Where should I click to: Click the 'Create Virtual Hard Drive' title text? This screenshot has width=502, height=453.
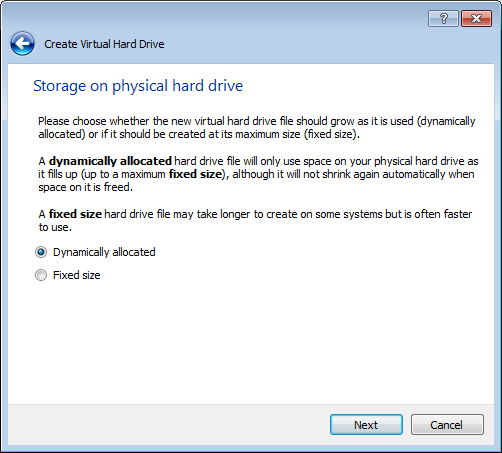104,44
